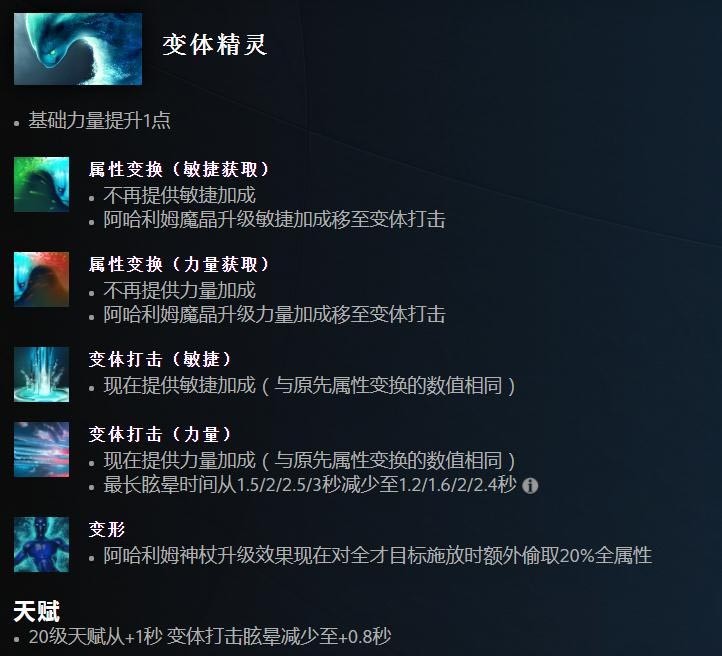
Task: Click 属性变换（力量获取）ability title
Action: click(x=180, y=264)
